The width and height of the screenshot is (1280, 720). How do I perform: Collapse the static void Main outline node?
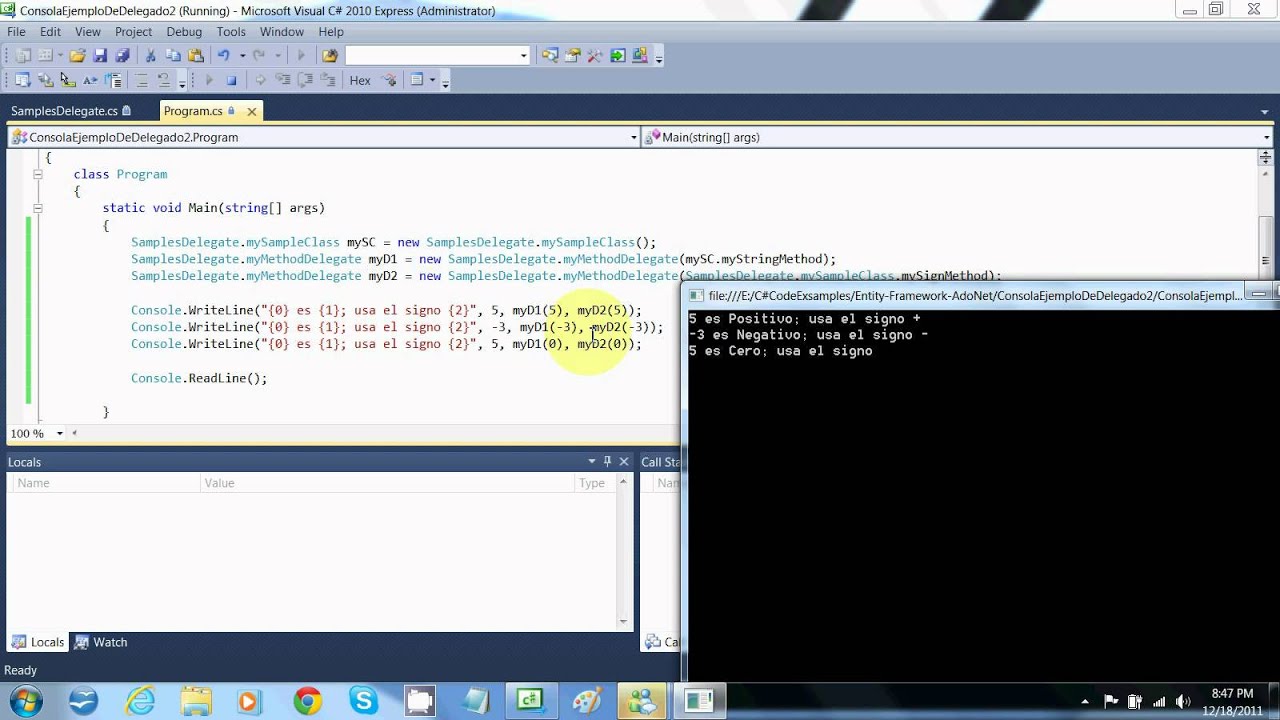[x=38, y=208]
